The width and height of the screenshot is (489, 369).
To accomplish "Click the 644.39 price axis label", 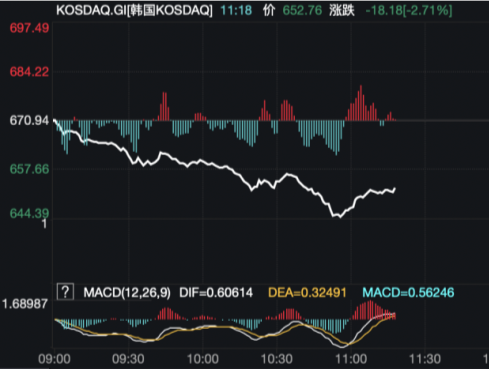I will 29,213.
